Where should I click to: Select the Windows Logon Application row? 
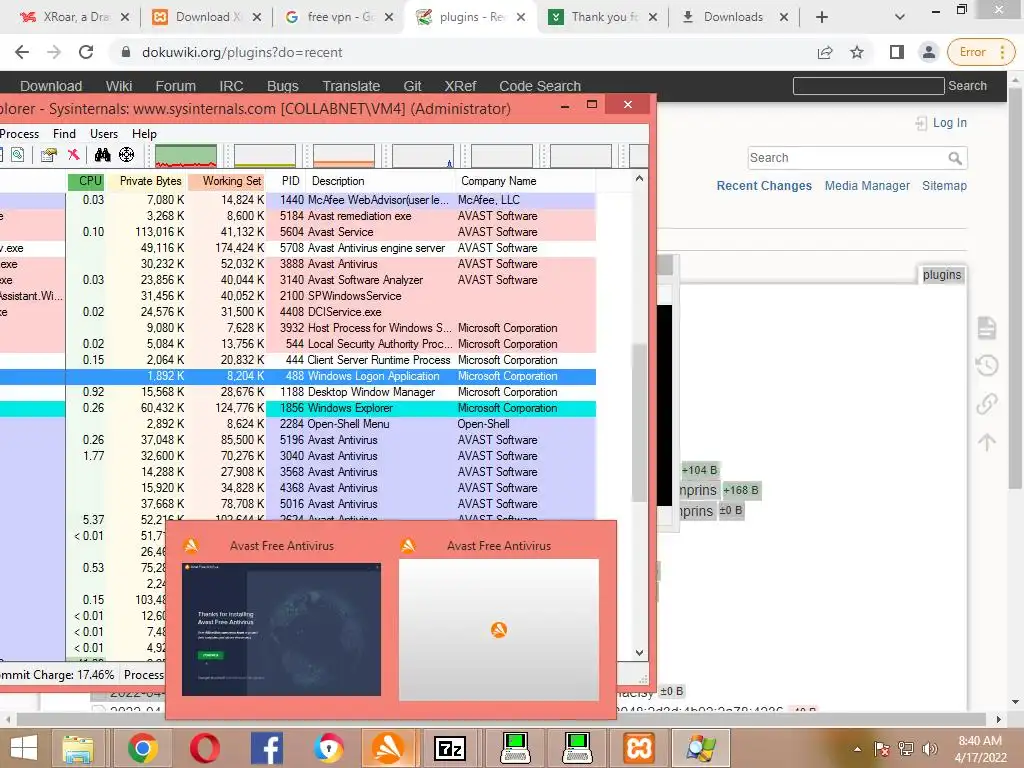(298, 376)
